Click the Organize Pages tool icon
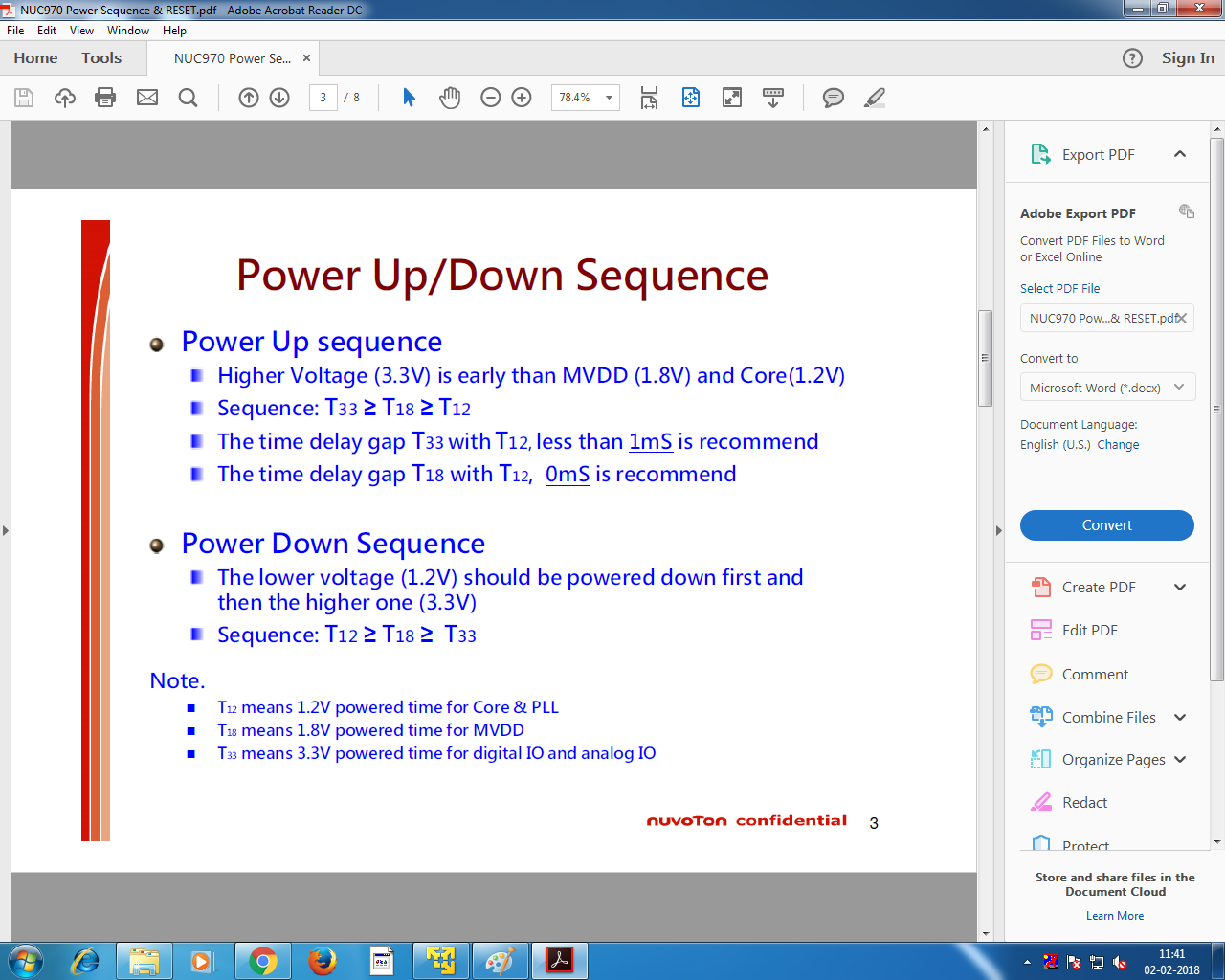The height and width of the screenshot is (980, 1225). 1040,759
